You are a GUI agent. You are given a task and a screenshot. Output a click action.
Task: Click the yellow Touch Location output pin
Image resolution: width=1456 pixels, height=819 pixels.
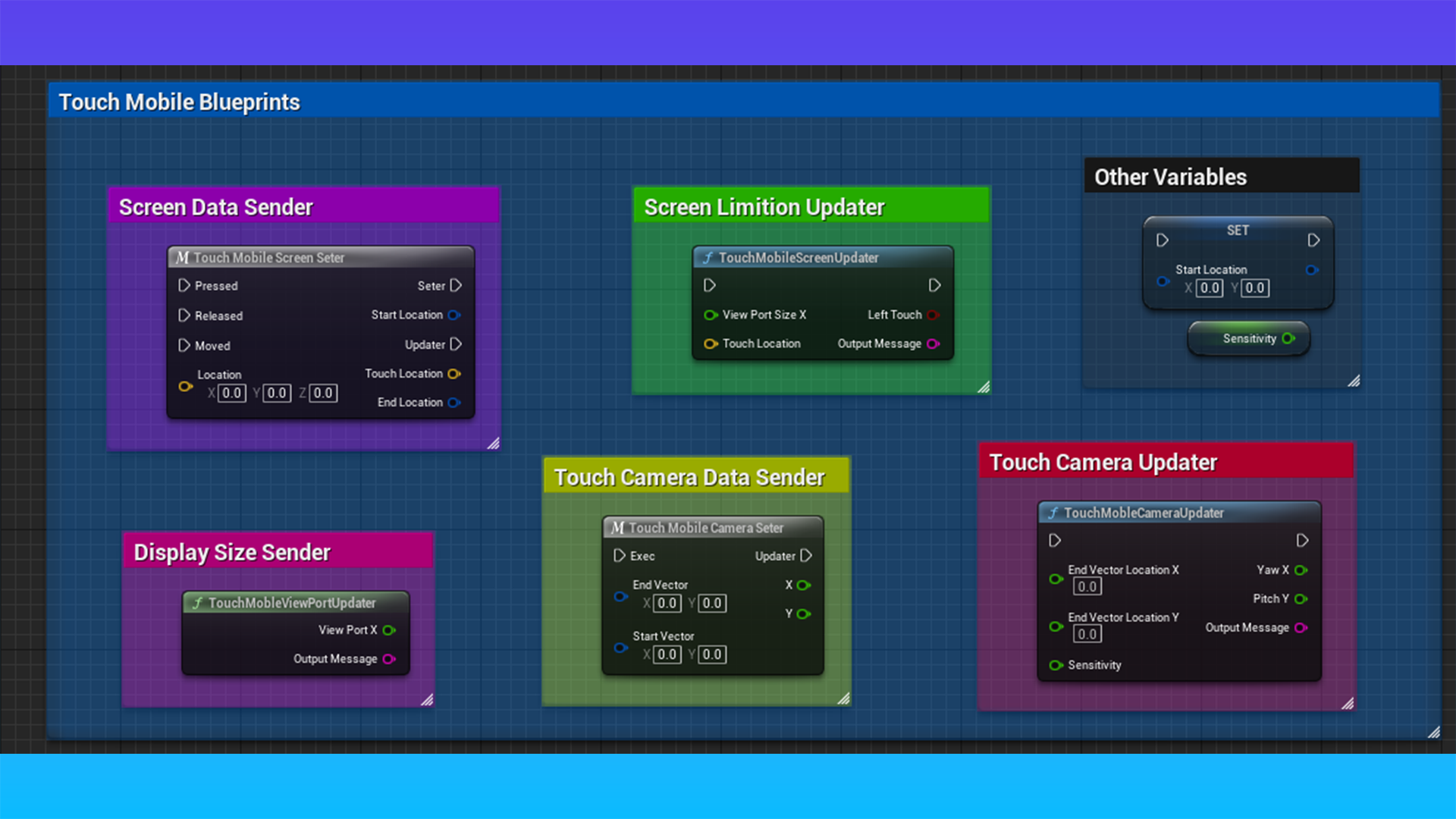click(455, 373)
